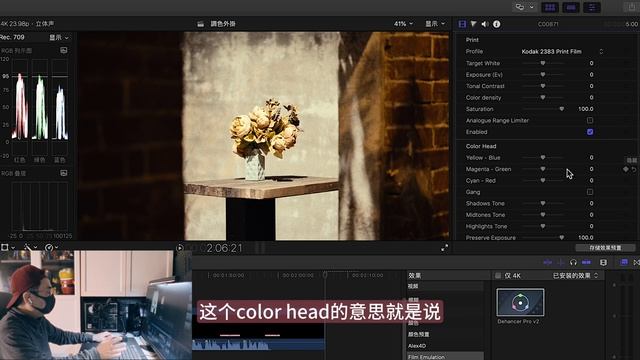Check the 仅 4K checkbox
This screenshot has width=640, height=360.
click(498, 276)
